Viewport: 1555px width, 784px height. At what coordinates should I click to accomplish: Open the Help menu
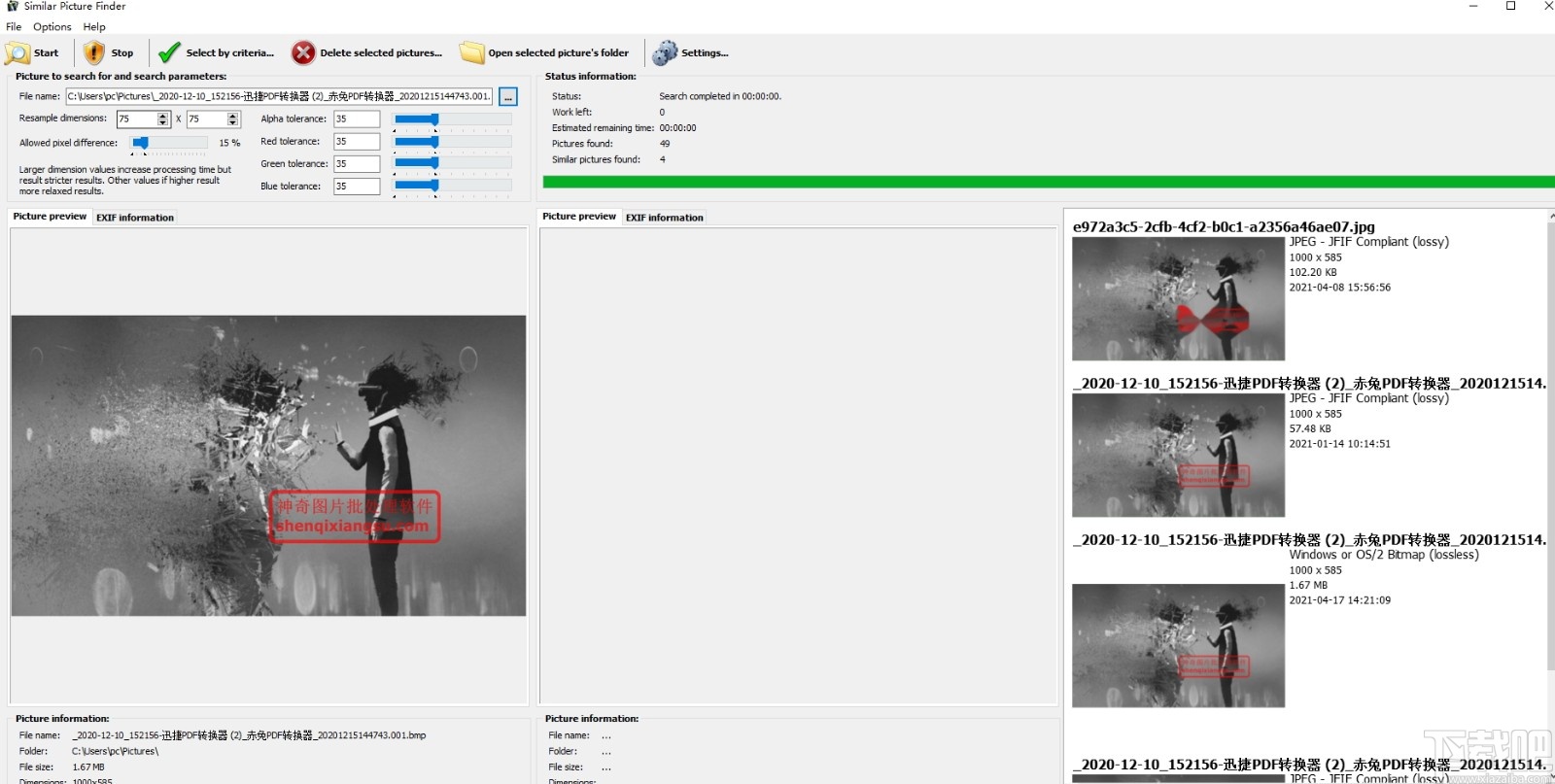[x=94, y=26]
